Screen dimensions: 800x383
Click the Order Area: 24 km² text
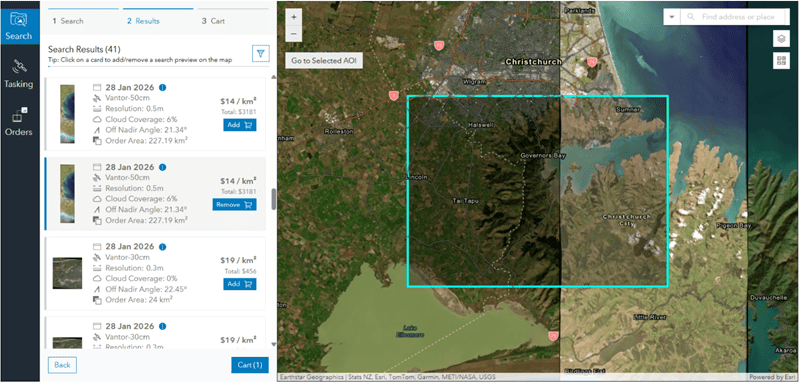click(138, 299)
